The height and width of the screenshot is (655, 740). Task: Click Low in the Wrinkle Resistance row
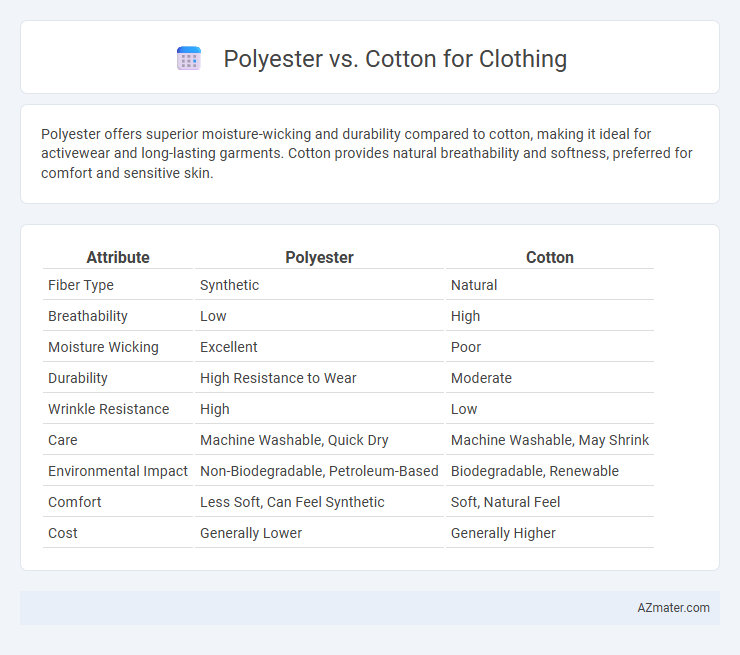(x=464, y=409)
